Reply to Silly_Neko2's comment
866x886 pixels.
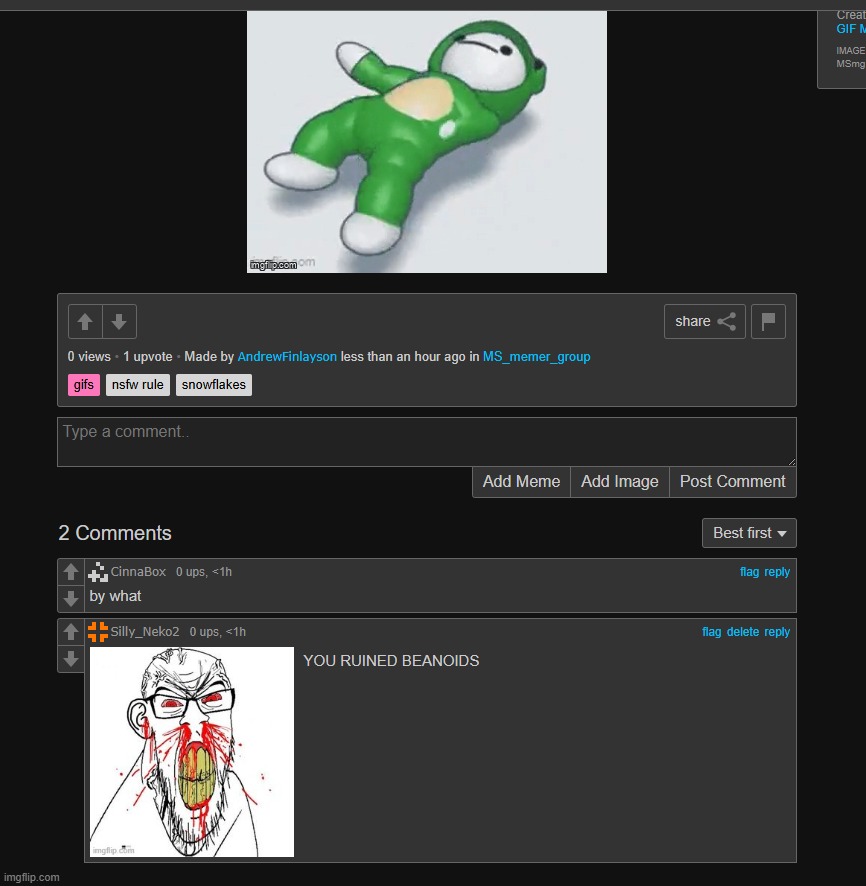tap(777, 632)
